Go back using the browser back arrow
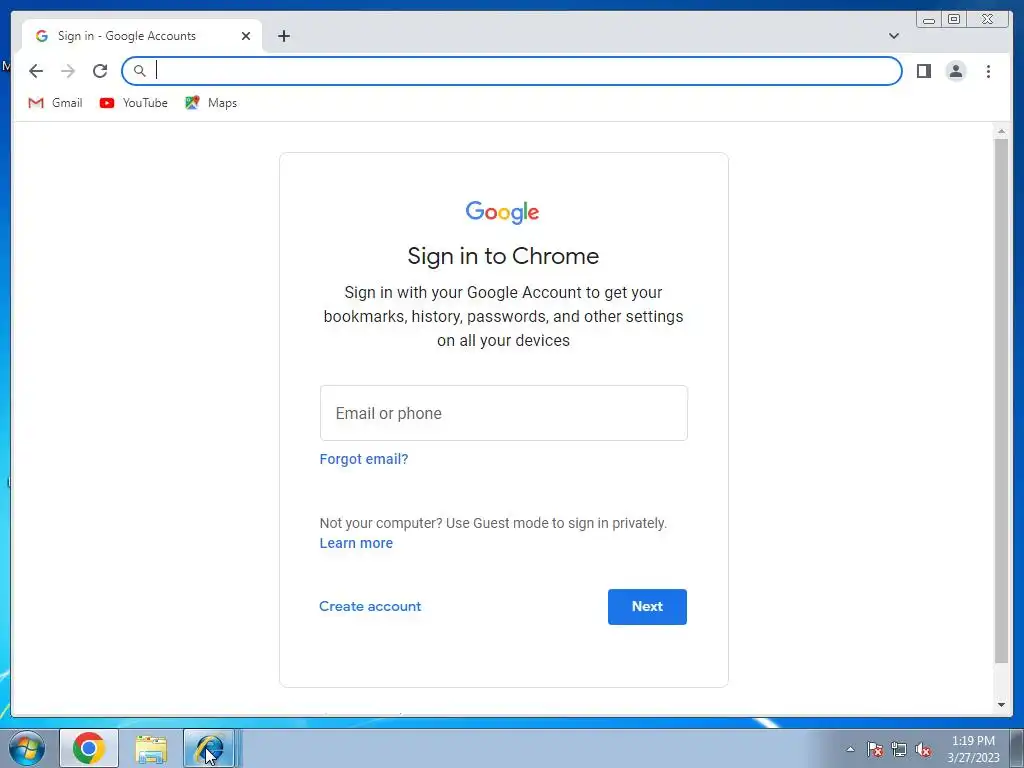This screenshot has width=1024, height=768. (36, 71)
